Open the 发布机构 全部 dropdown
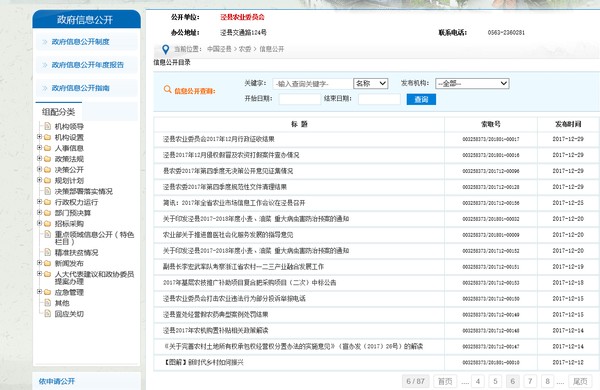 coord(472,83)
